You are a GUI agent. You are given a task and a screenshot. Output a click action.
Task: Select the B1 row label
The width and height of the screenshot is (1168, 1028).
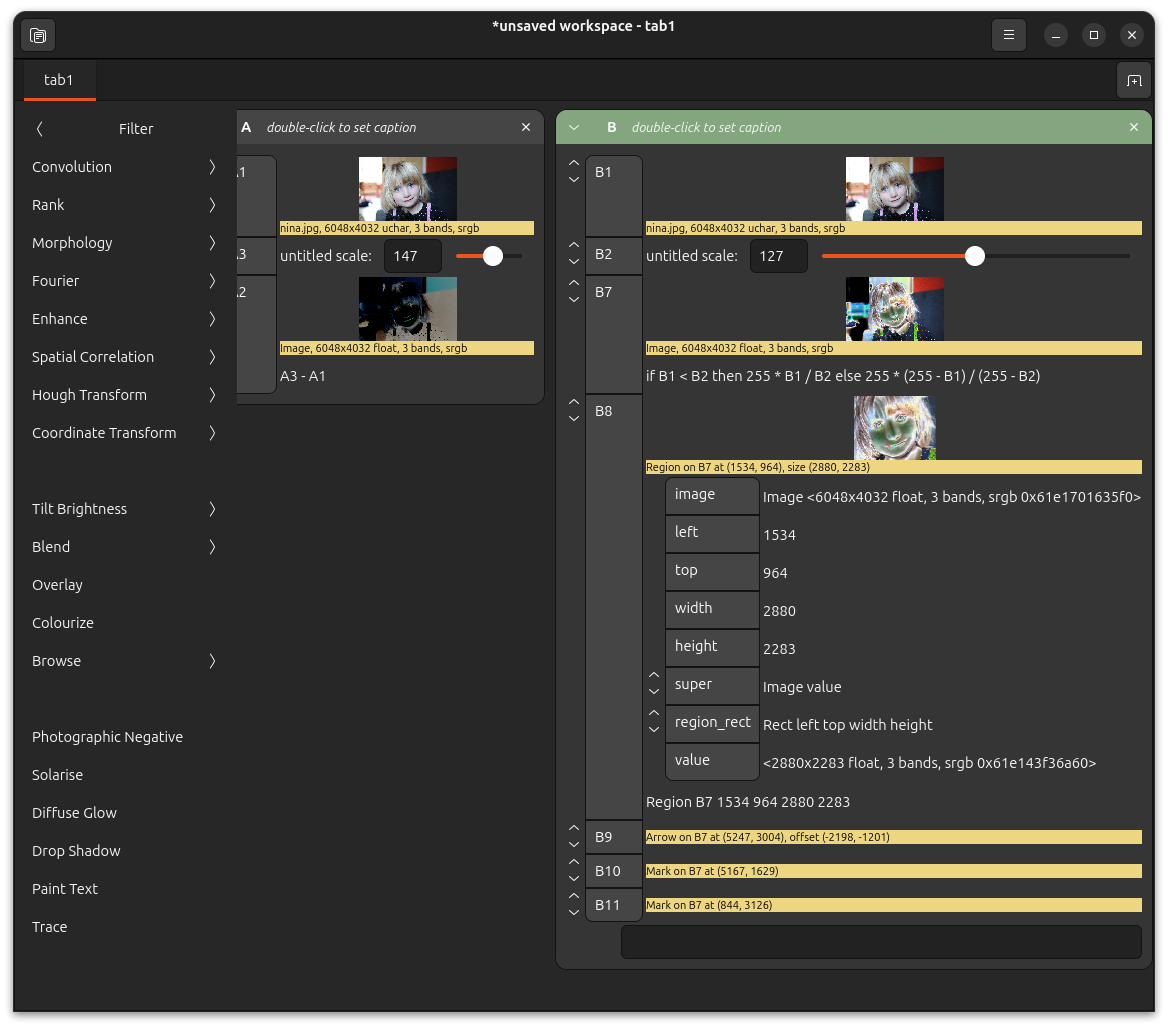[614, 195]
